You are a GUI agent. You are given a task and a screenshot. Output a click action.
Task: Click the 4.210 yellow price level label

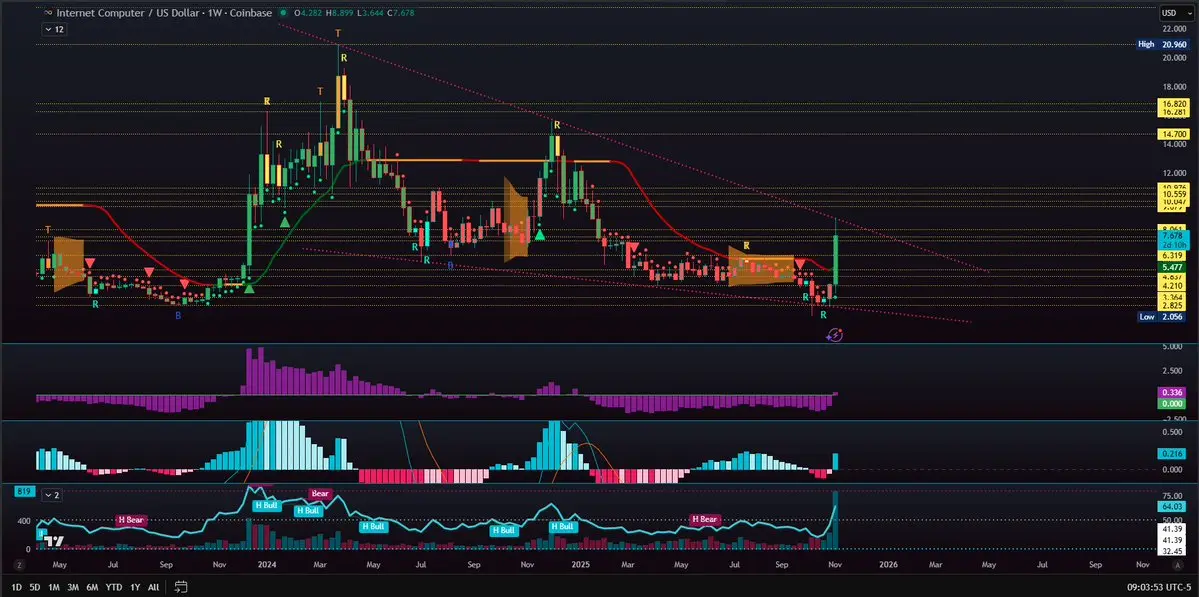pos(1174,285)
